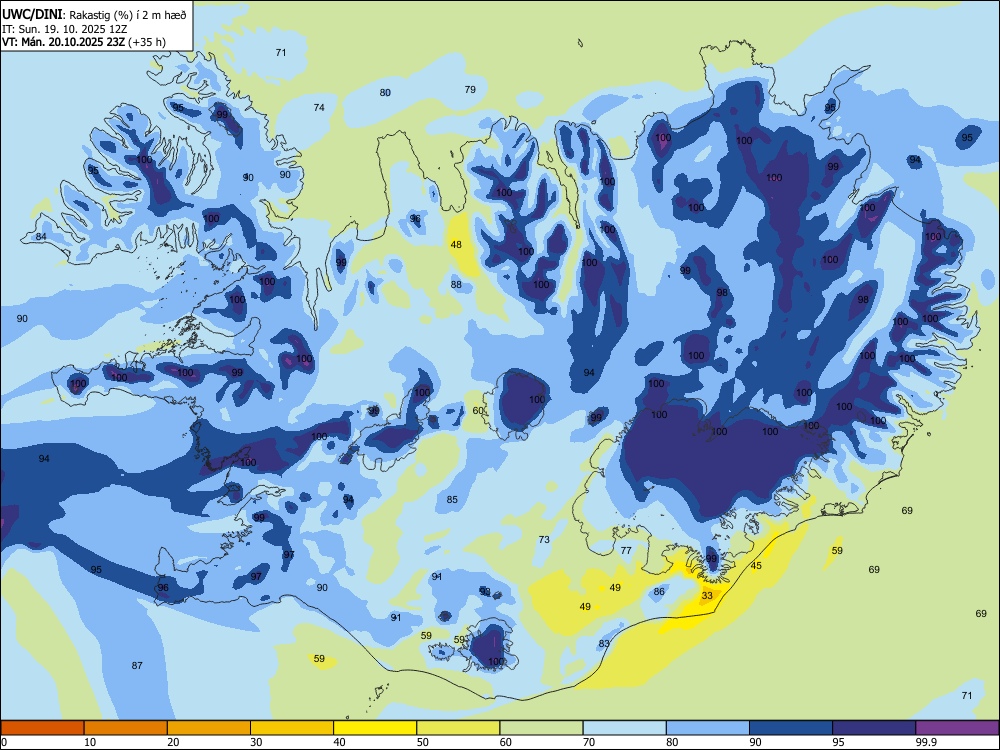The height and width of the screenshot is (750, 1000).
Task: Click the map value '45' near the southeast coast
Action: click(756, 566)
